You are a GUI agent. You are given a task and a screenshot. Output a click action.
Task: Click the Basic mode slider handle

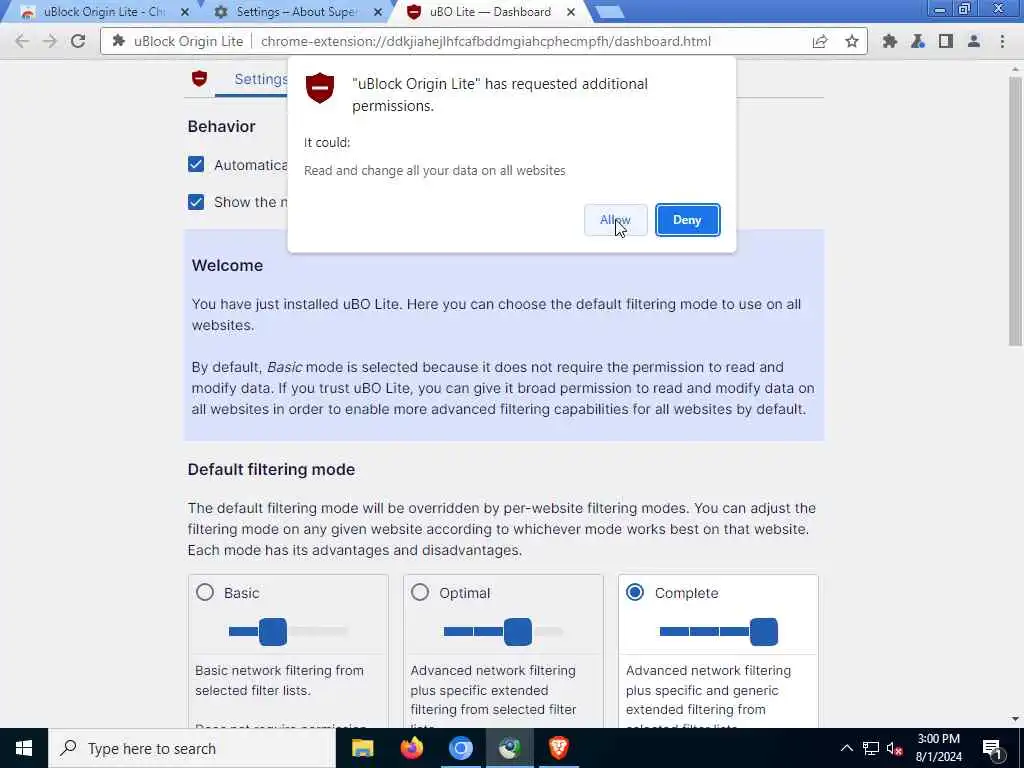pos(273,632)
